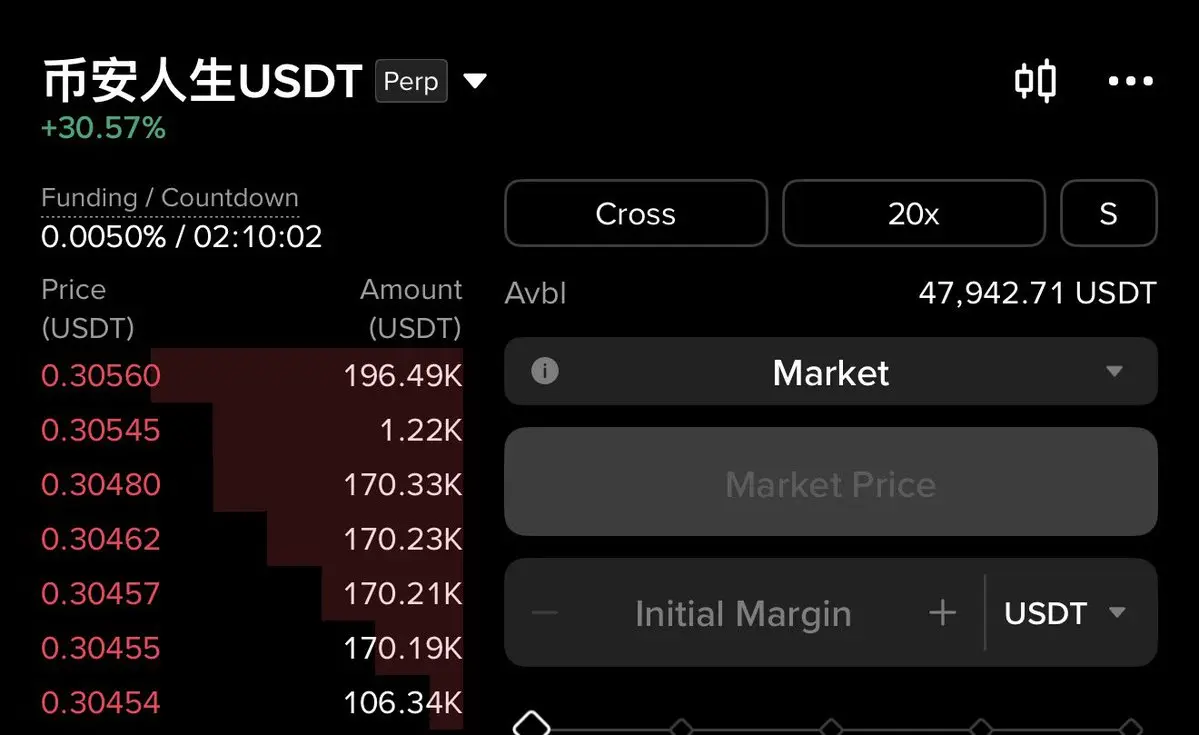Click the Initial Margin input field
This screenshot has width=1199, height=735.
(742, 613)
